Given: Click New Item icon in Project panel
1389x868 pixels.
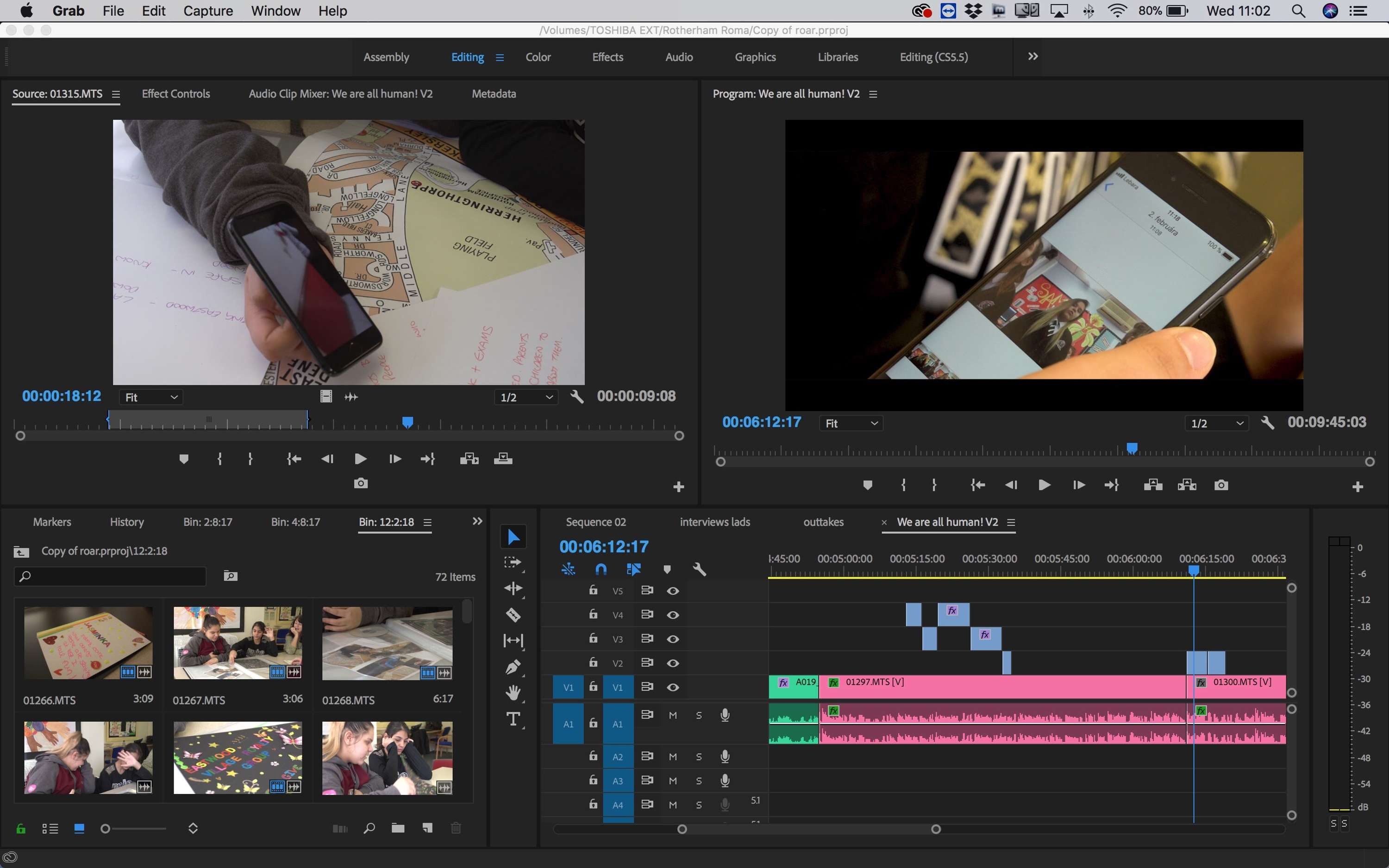Looking at the screenshot, I should click(x=428, y=828).
